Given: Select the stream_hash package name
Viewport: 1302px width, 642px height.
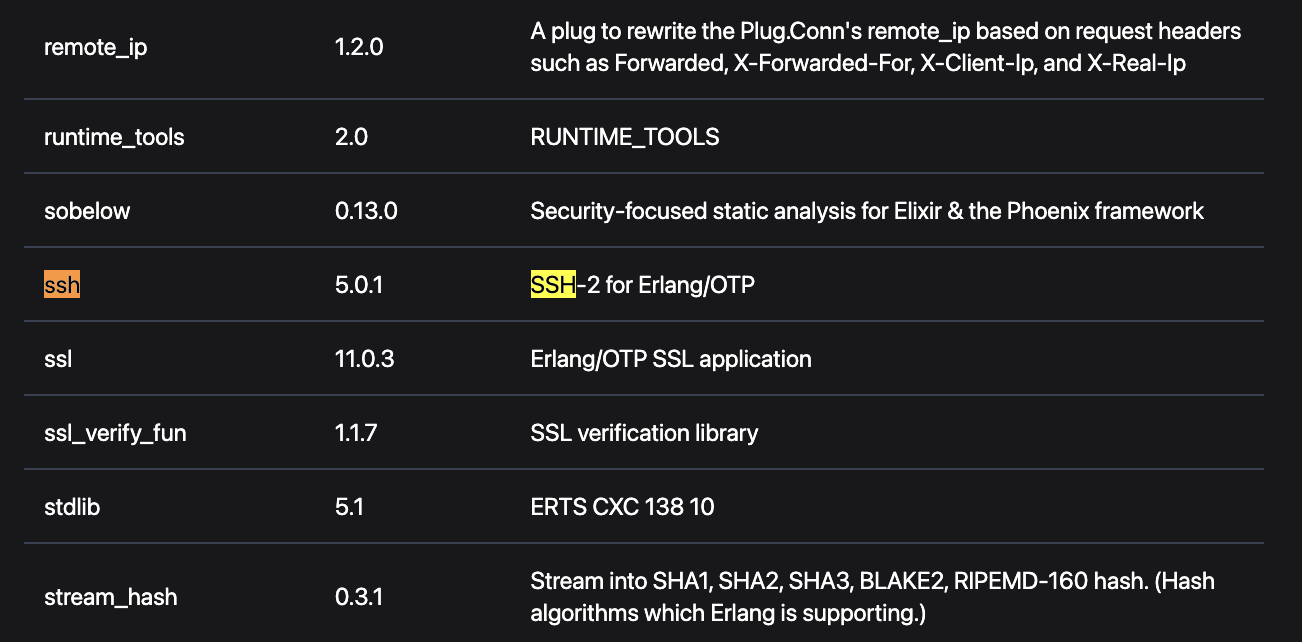Looking at the screenshot, I should point(110,597).
